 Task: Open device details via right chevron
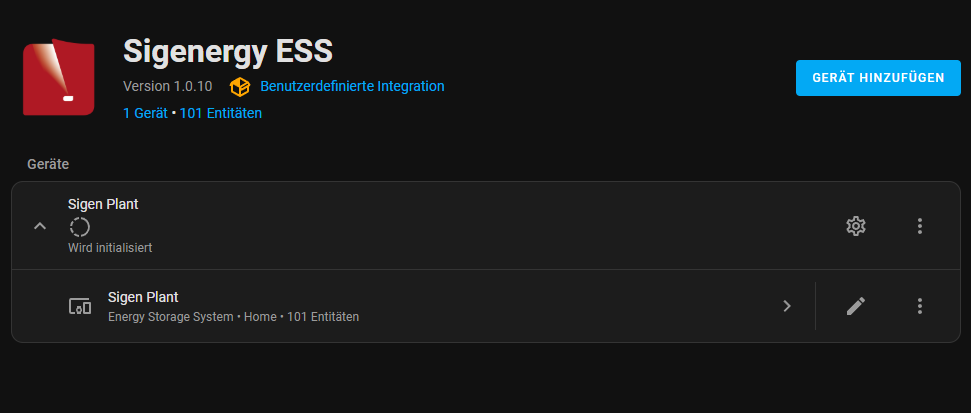787,306
